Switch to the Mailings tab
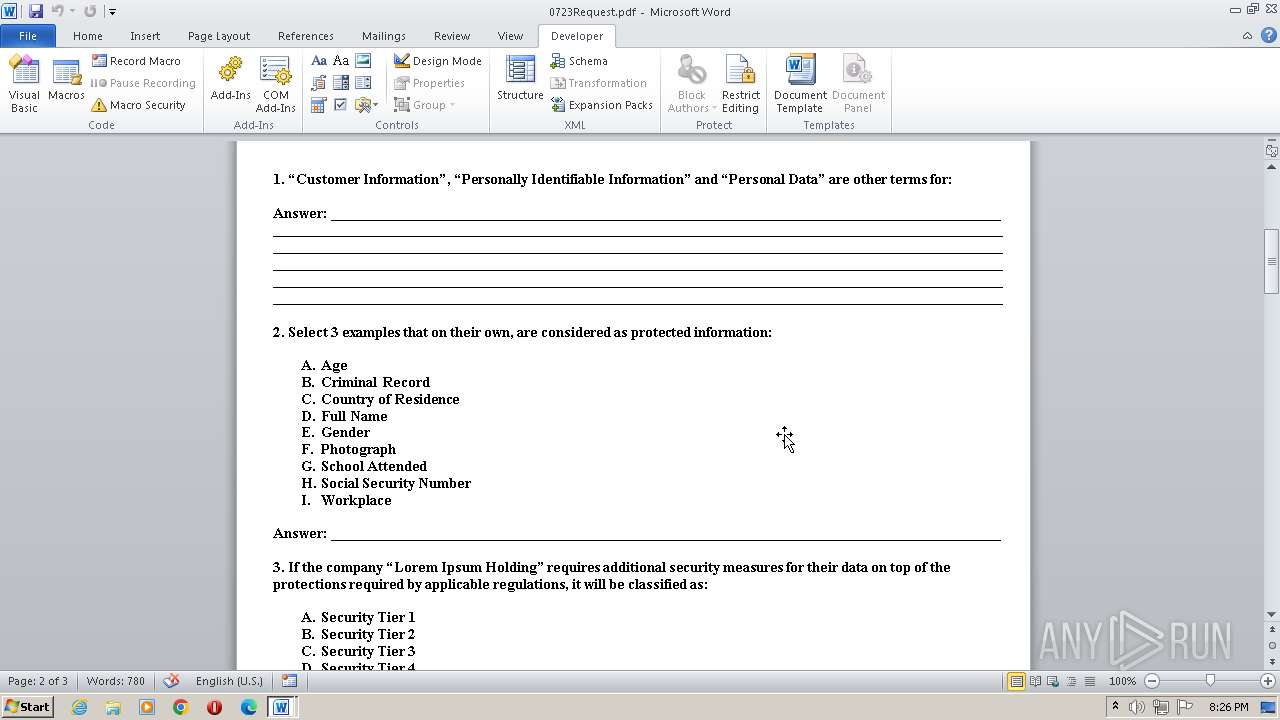This screenshot has height=720, width=1280. [x=384, y=36]
